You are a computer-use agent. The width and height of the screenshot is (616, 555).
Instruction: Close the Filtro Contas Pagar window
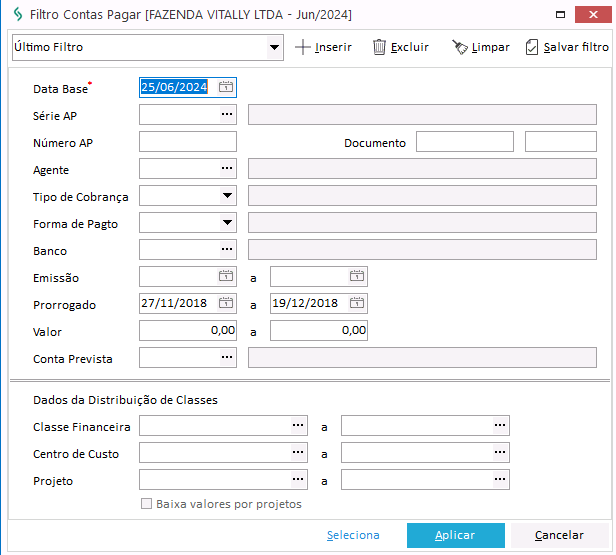click(593, 15)
